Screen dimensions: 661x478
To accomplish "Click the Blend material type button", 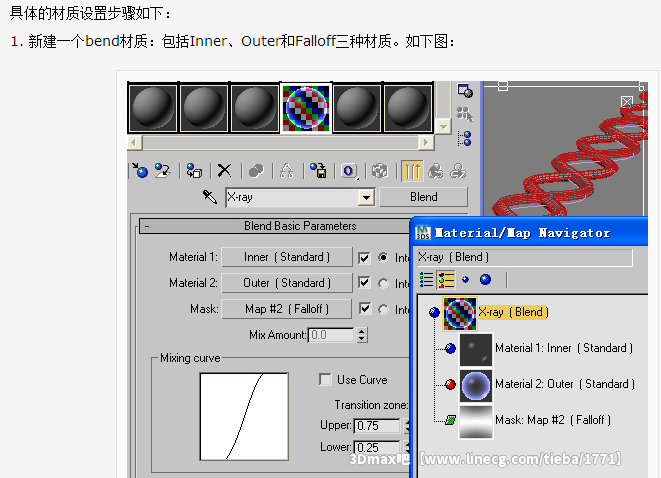I will (x=424, y=197).
